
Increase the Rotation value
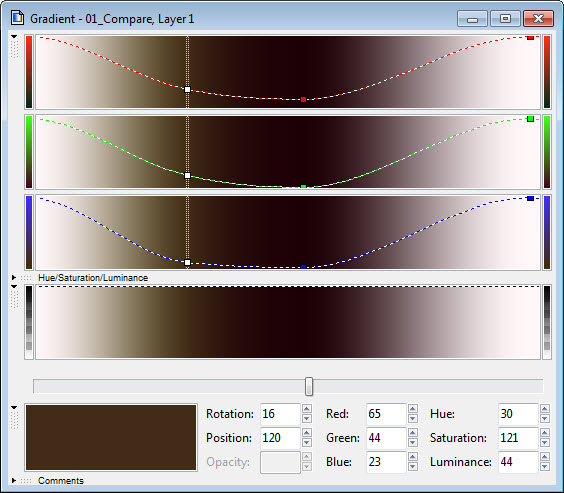click(x=306, y=409)
